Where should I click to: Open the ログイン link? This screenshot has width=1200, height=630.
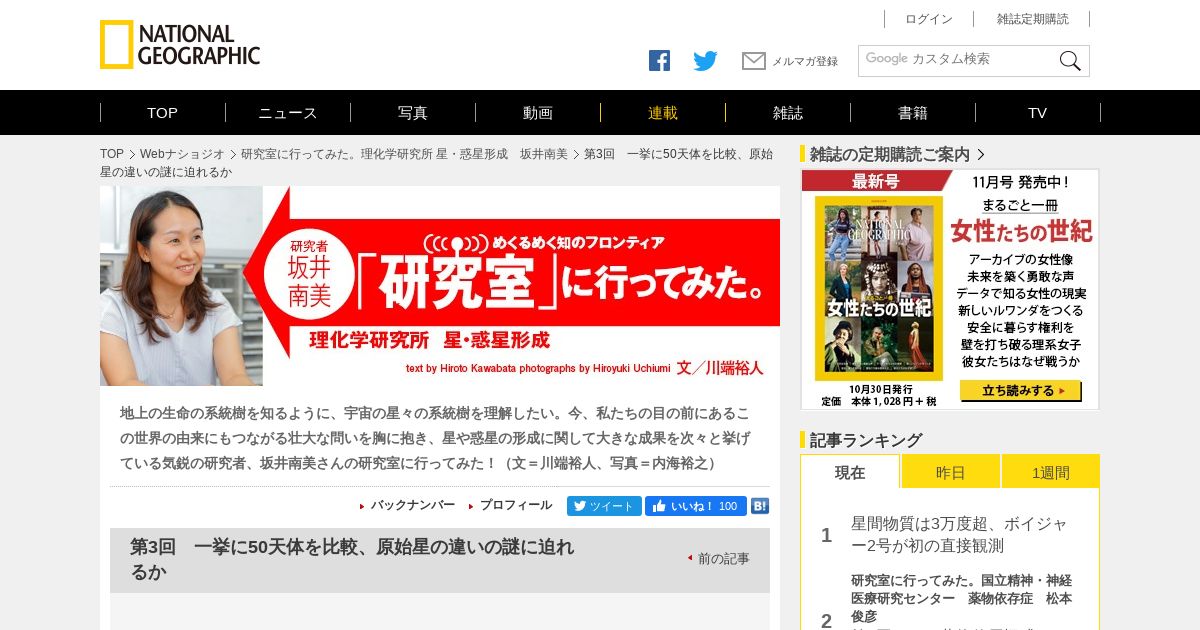click(x=929, y=19)
